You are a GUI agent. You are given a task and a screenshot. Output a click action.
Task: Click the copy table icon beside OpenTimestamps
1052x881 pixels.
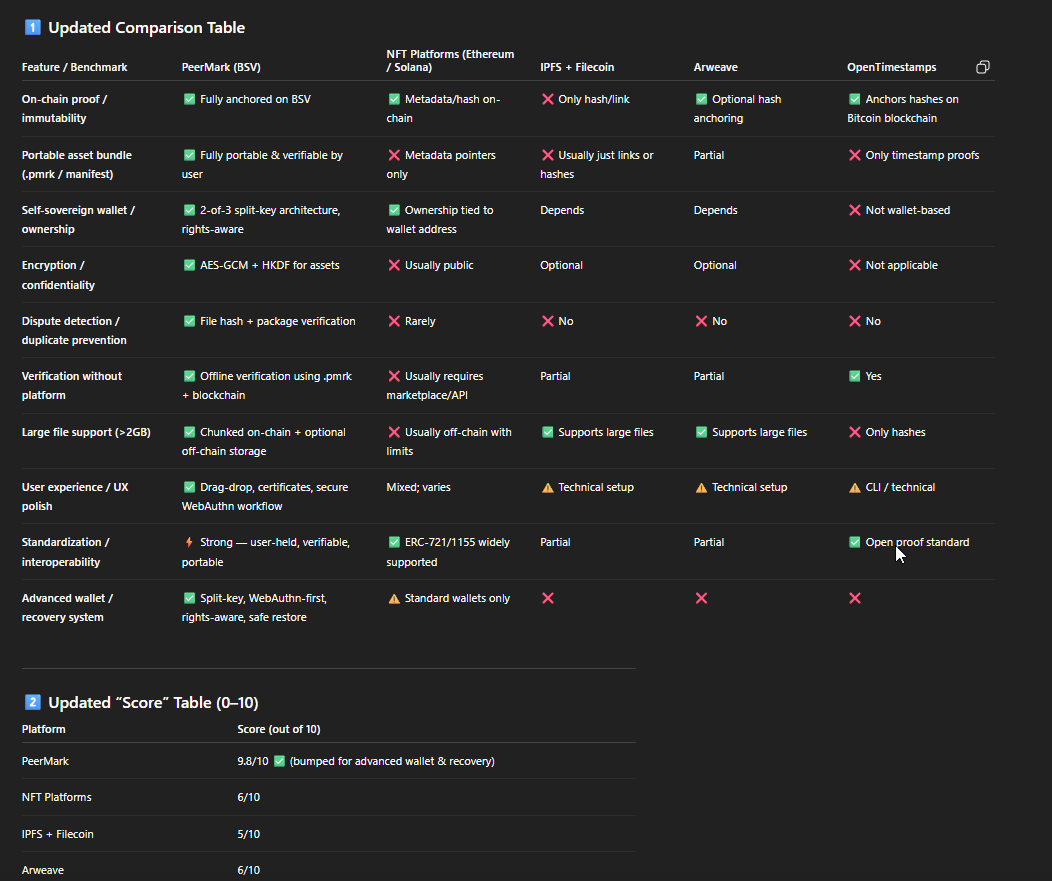coord(982,67)
